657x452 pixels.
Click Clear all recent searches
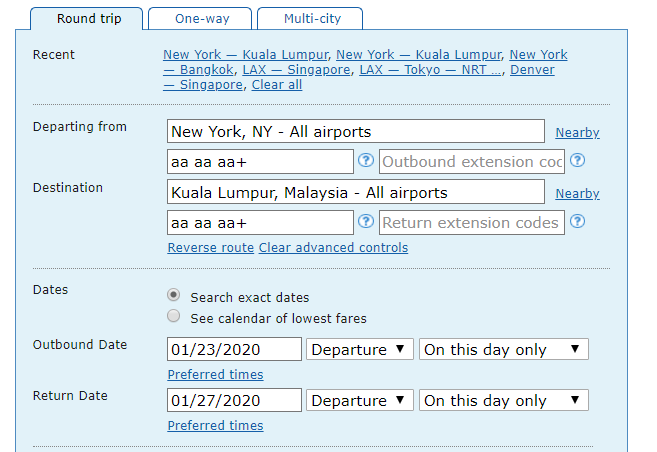point(277,85)
